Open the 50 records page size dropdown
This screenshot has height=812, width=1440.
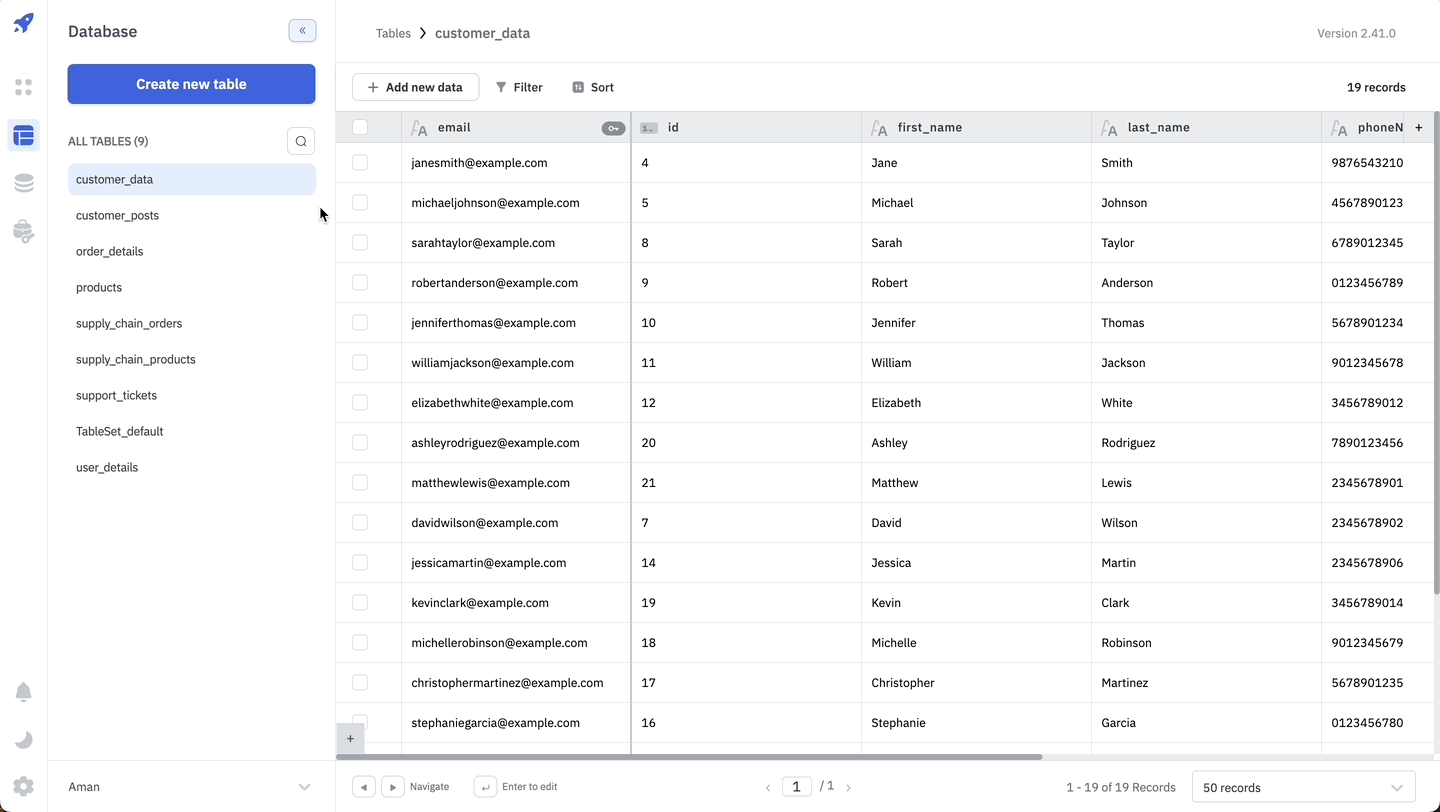[1303, 787]
